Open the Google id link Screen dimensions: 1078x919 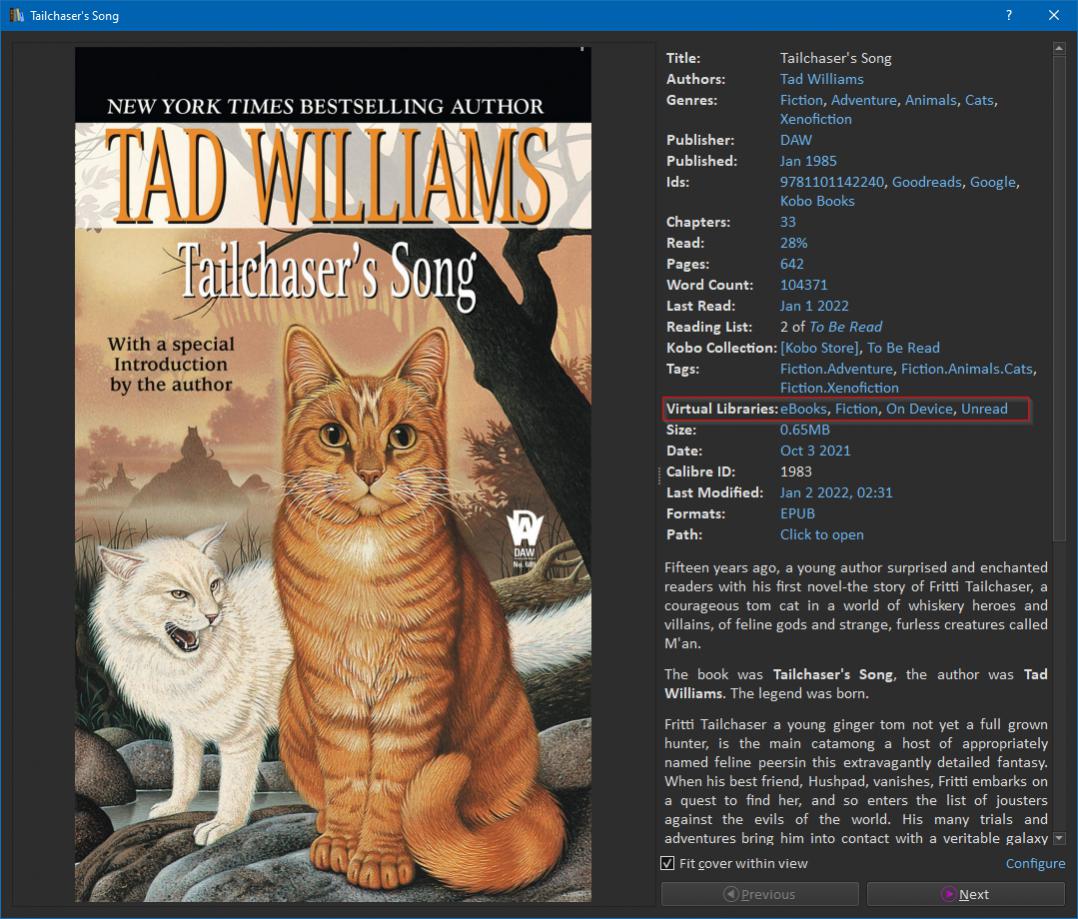pyautogui.click(x=993, y=182)
